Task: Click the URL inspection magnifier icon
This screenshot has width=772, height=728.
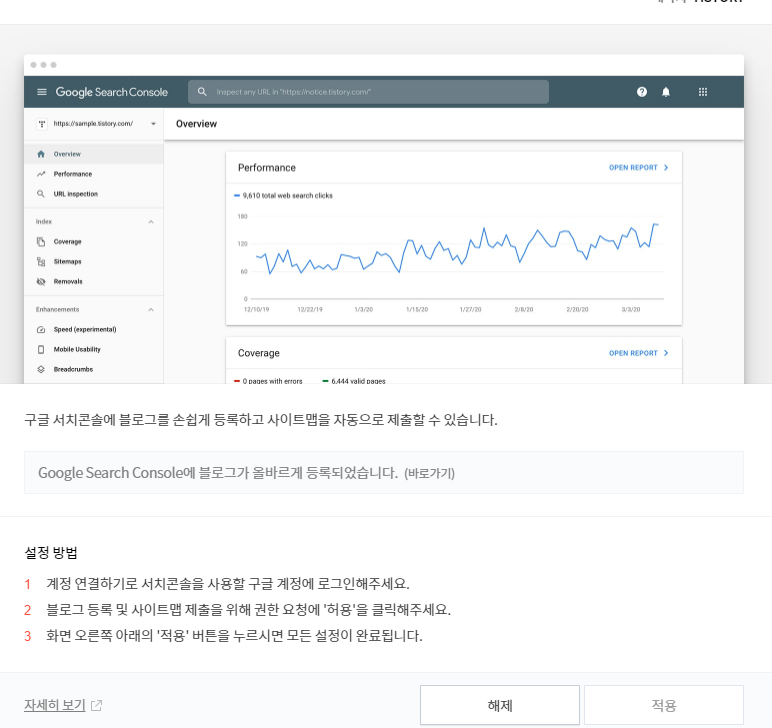Action: point(41,194)
